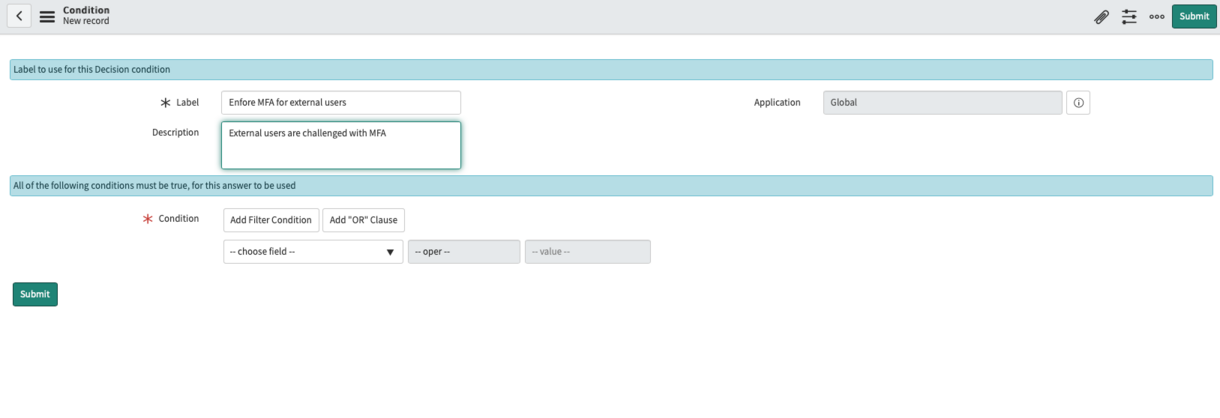Go back using the left chevron button
1220x418 pixels.
click(x=19, y=16)
